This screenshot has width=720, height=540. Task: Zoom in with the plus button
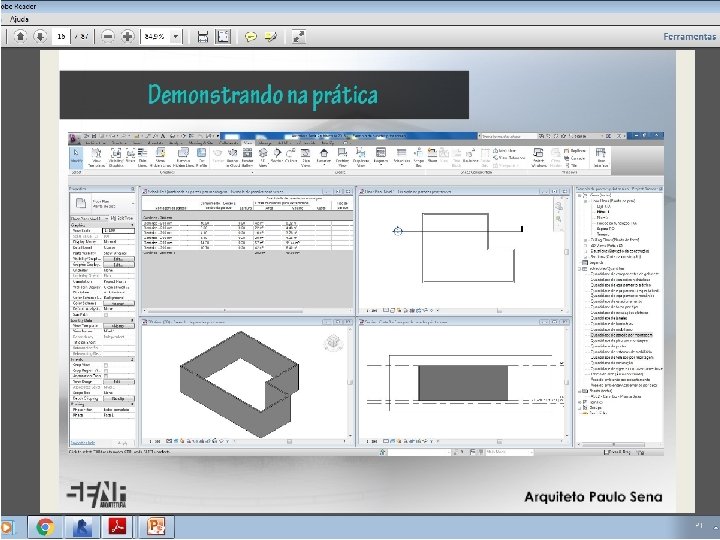pyautogui.click(x=127, y=36)
